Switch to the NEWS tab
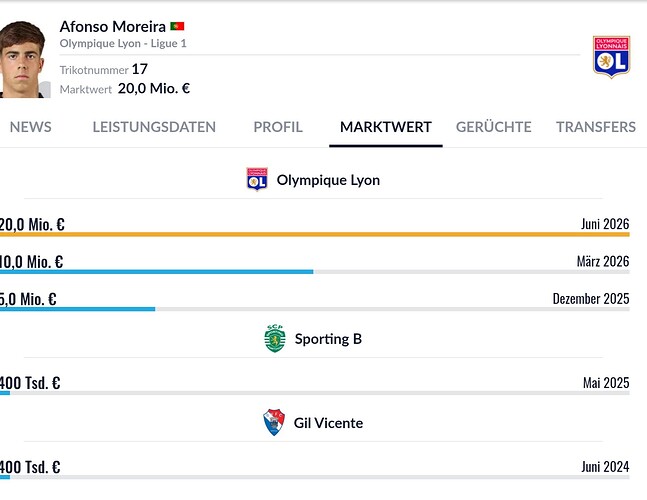Screen dimensions: 647x500 [31, 127]
